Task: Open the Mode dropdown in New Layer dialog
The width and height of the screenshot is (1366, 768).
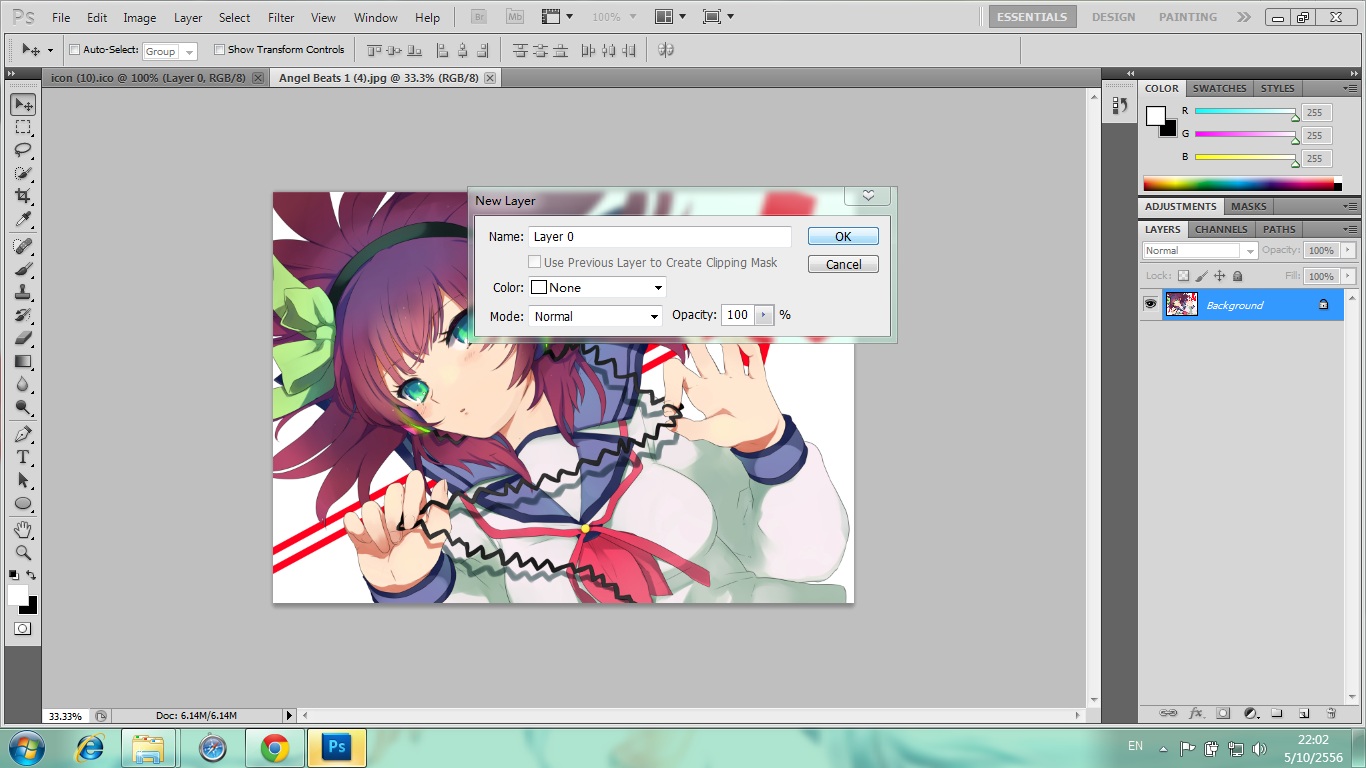Action: point(595,316)
